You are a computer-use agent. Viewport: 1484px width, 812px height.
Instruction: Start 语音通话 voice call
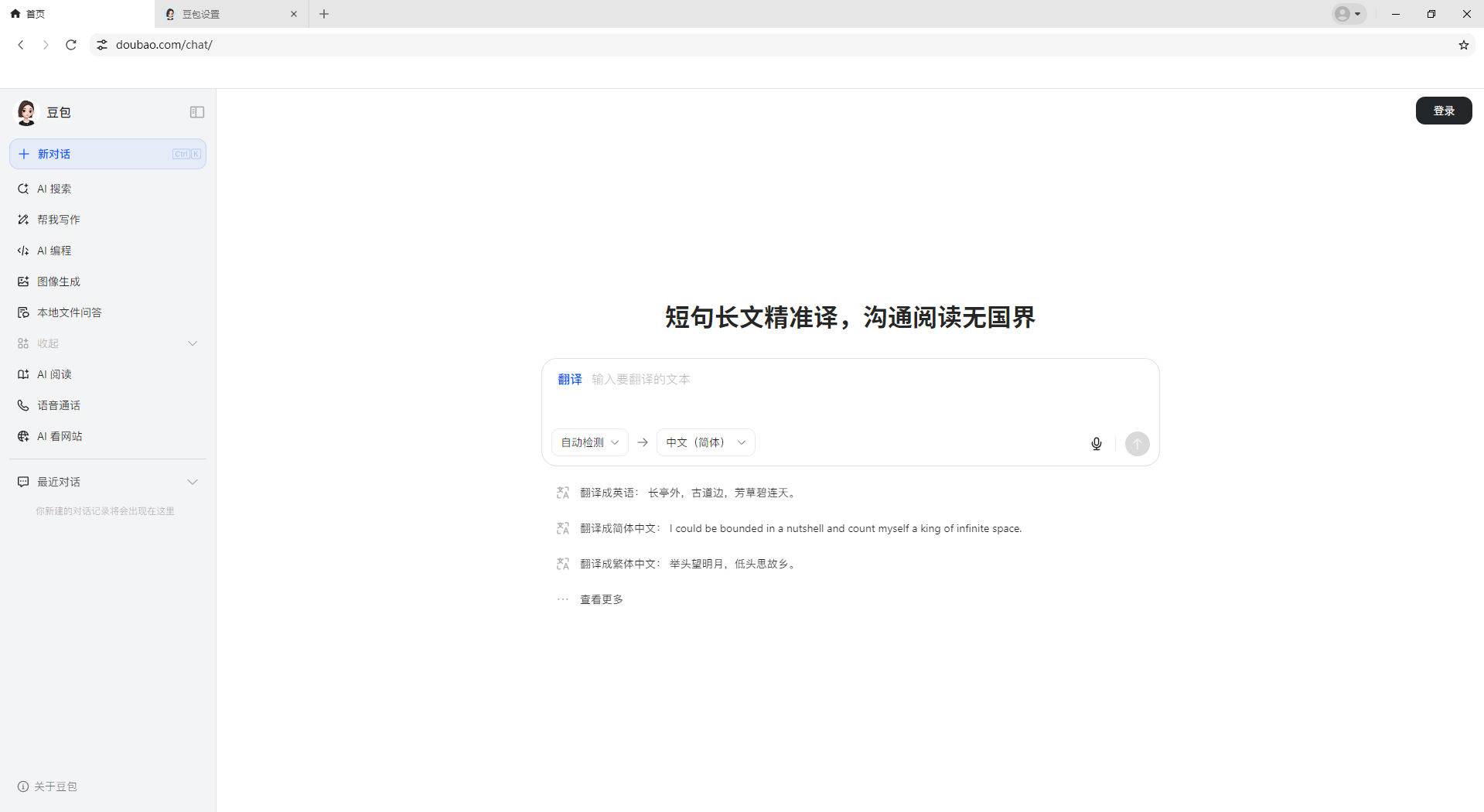pos(58,405)
